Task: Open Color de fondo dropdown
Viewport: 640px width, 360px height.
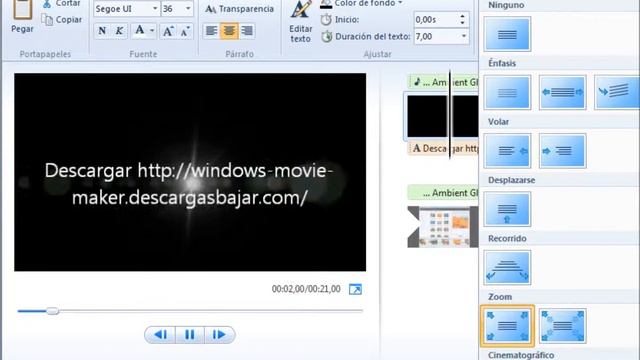Action: (362, 4)
